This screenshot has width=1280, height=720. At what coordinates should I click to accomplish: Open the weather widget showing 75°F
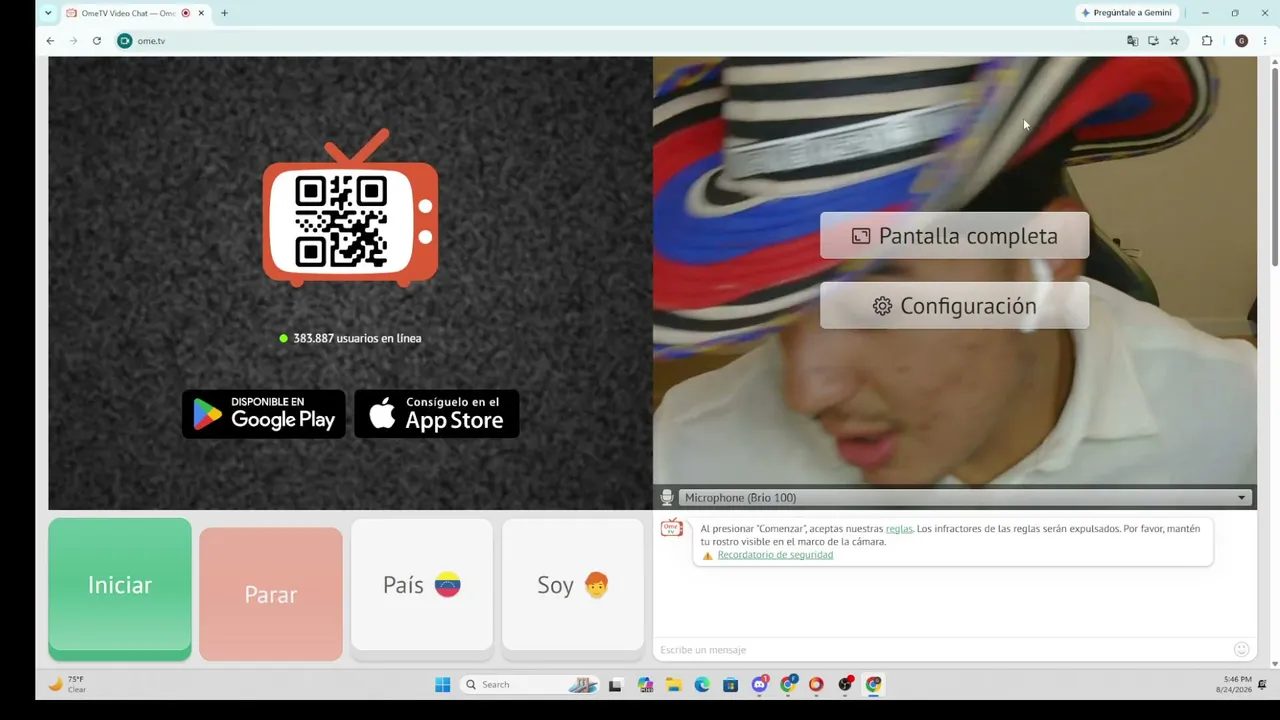(68, 685)
